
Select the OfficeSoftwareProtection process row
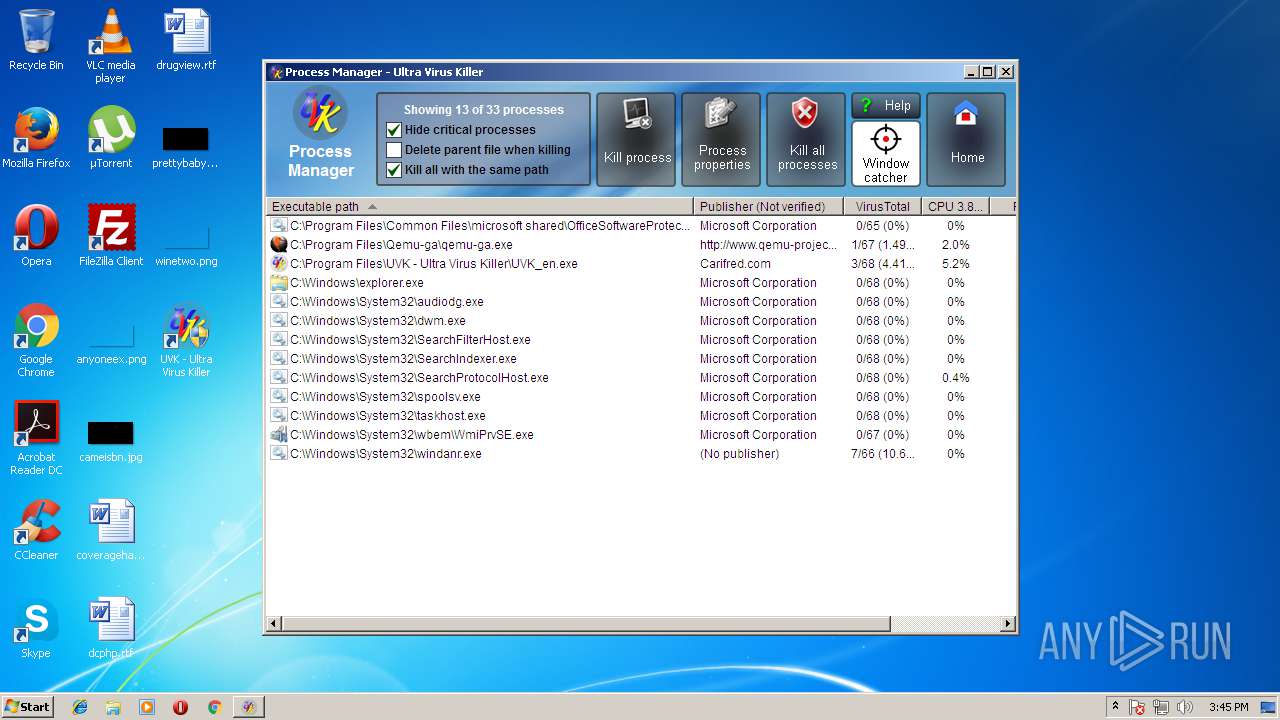[640, 226]
